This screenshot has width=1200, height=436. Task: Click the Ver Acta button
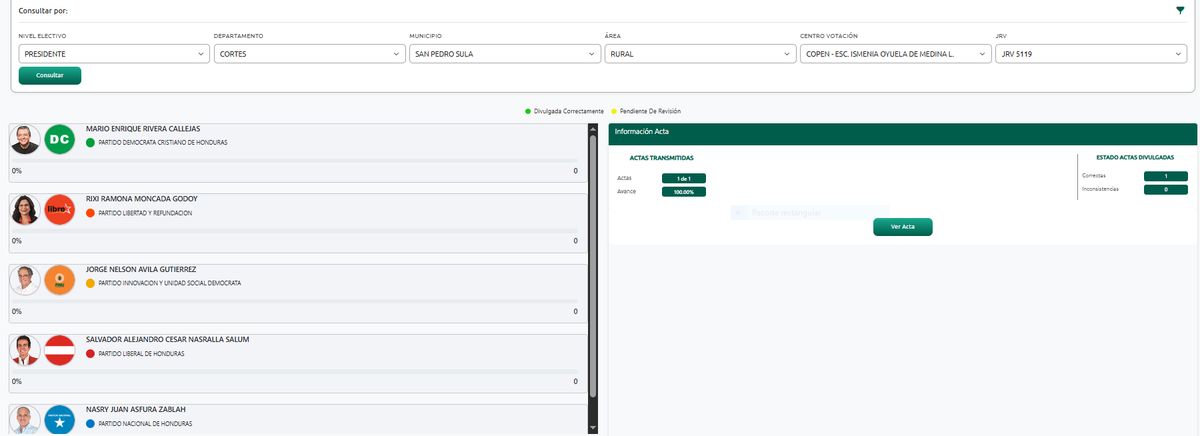point(903,227)
